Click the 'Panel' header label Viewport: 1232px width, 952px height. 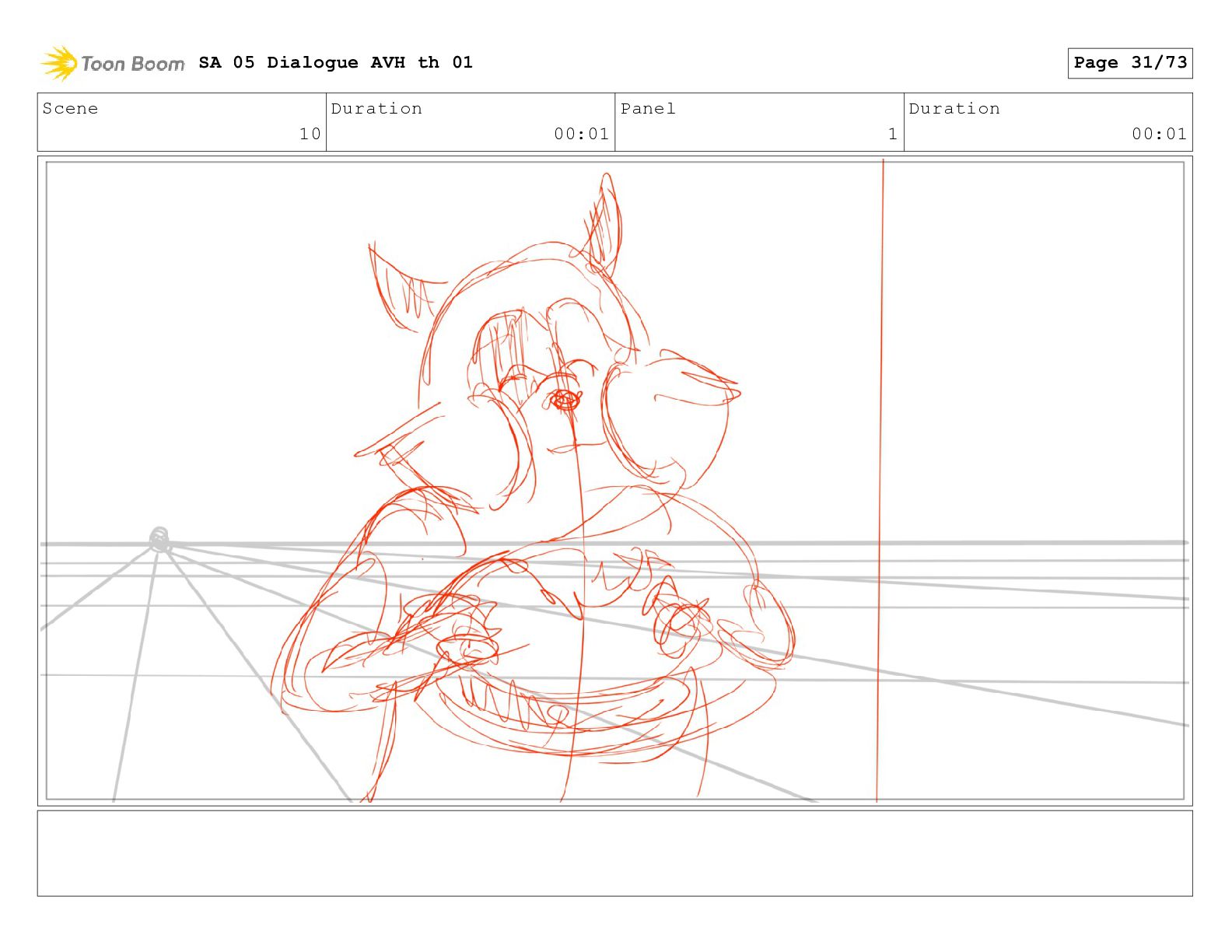point(648,109)
